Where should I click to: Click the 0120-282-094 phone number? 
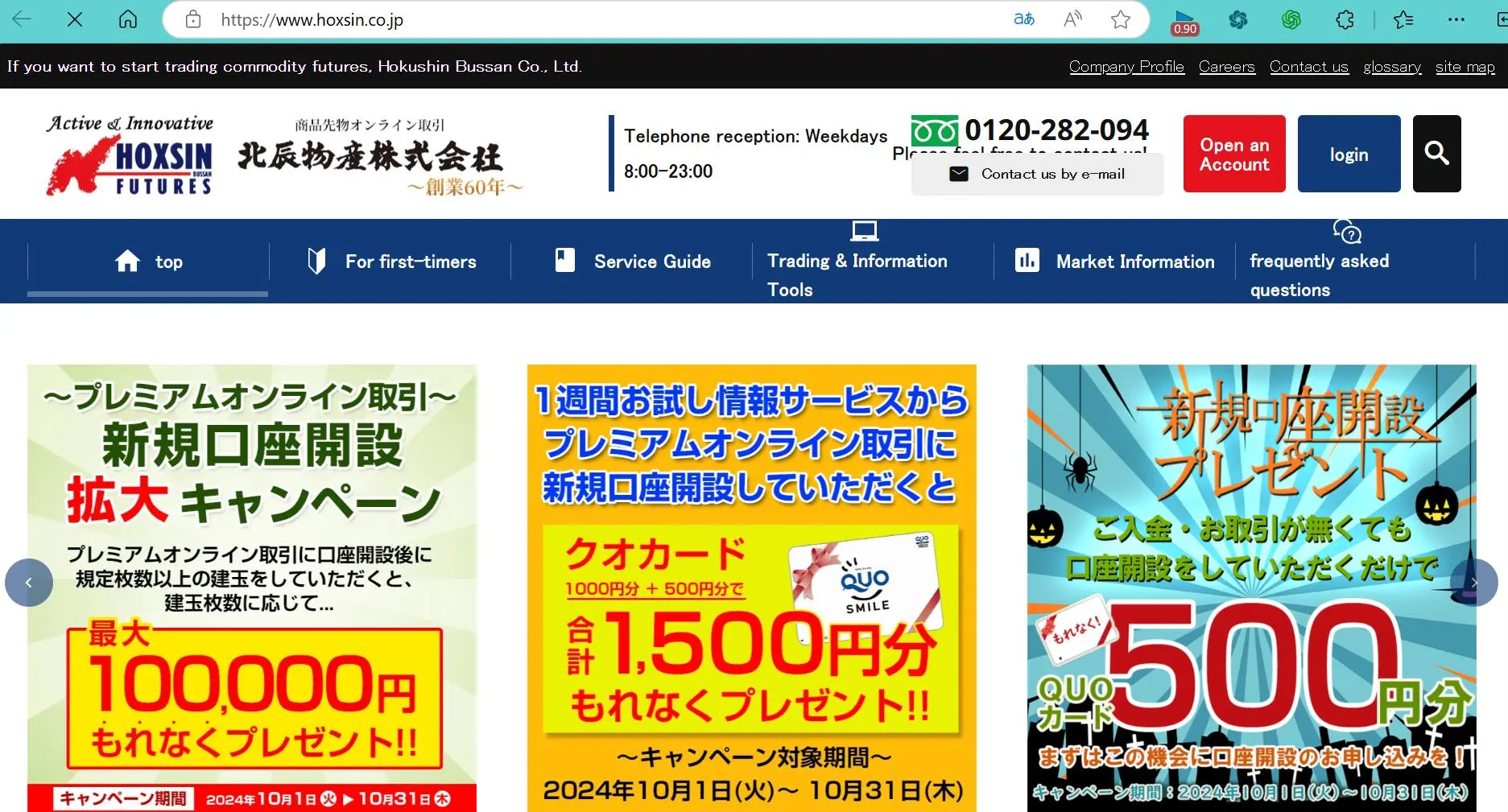[x=1056, y=130]
